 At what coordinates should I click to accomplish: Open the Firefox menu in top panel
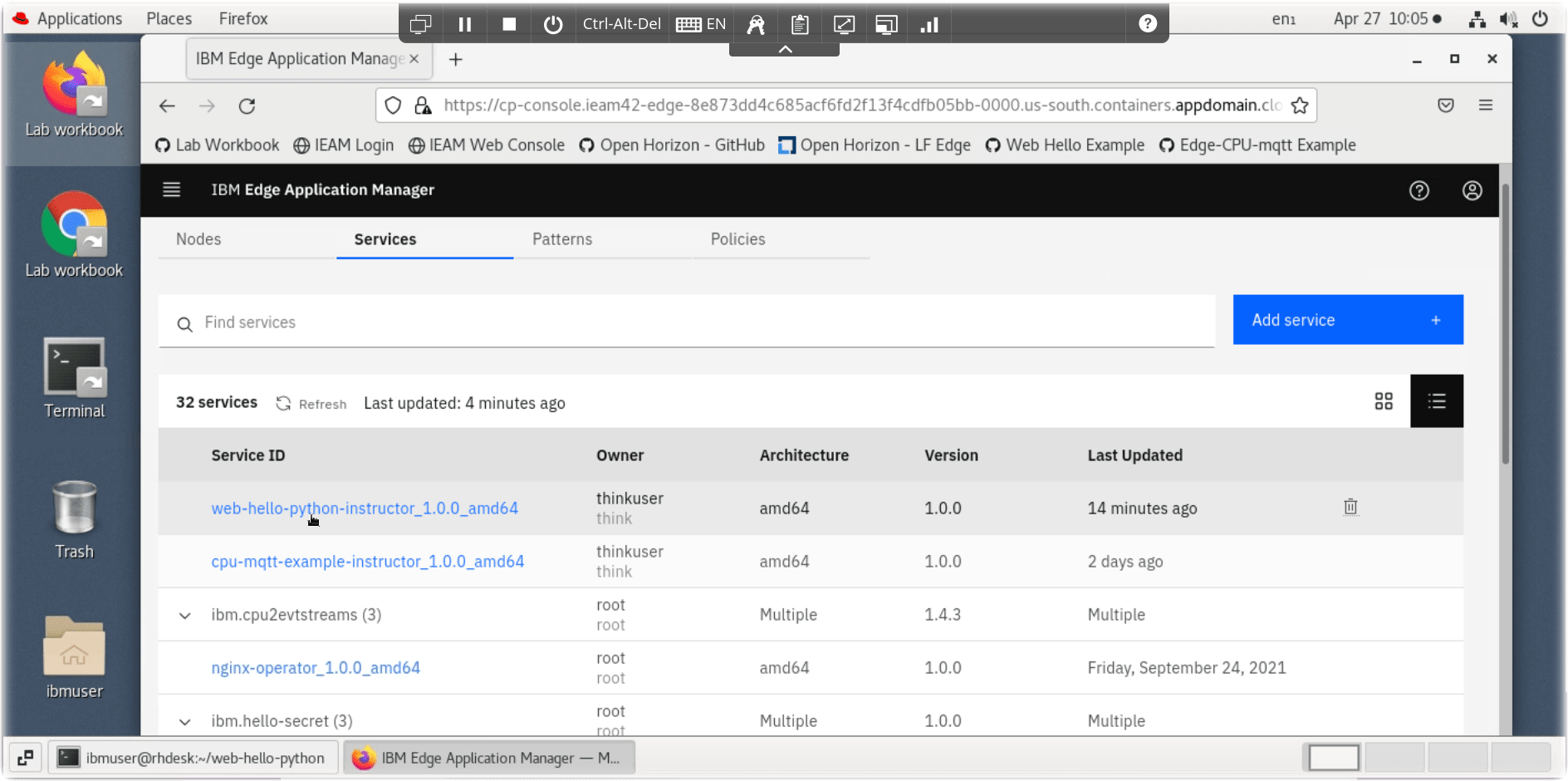(243, 18)
